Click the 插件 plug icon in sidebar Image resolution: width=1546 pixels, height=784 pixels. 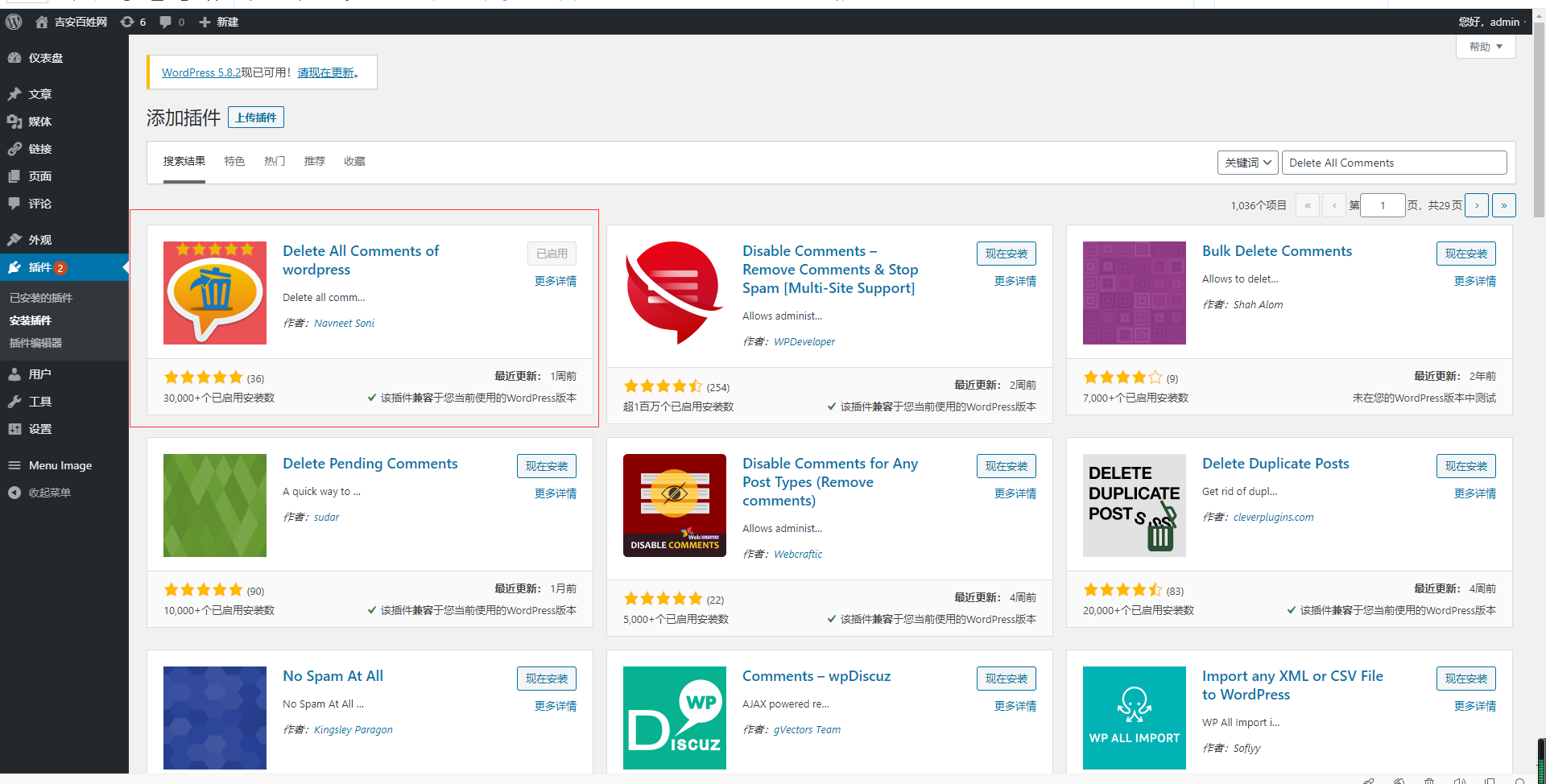coord(14,267)
